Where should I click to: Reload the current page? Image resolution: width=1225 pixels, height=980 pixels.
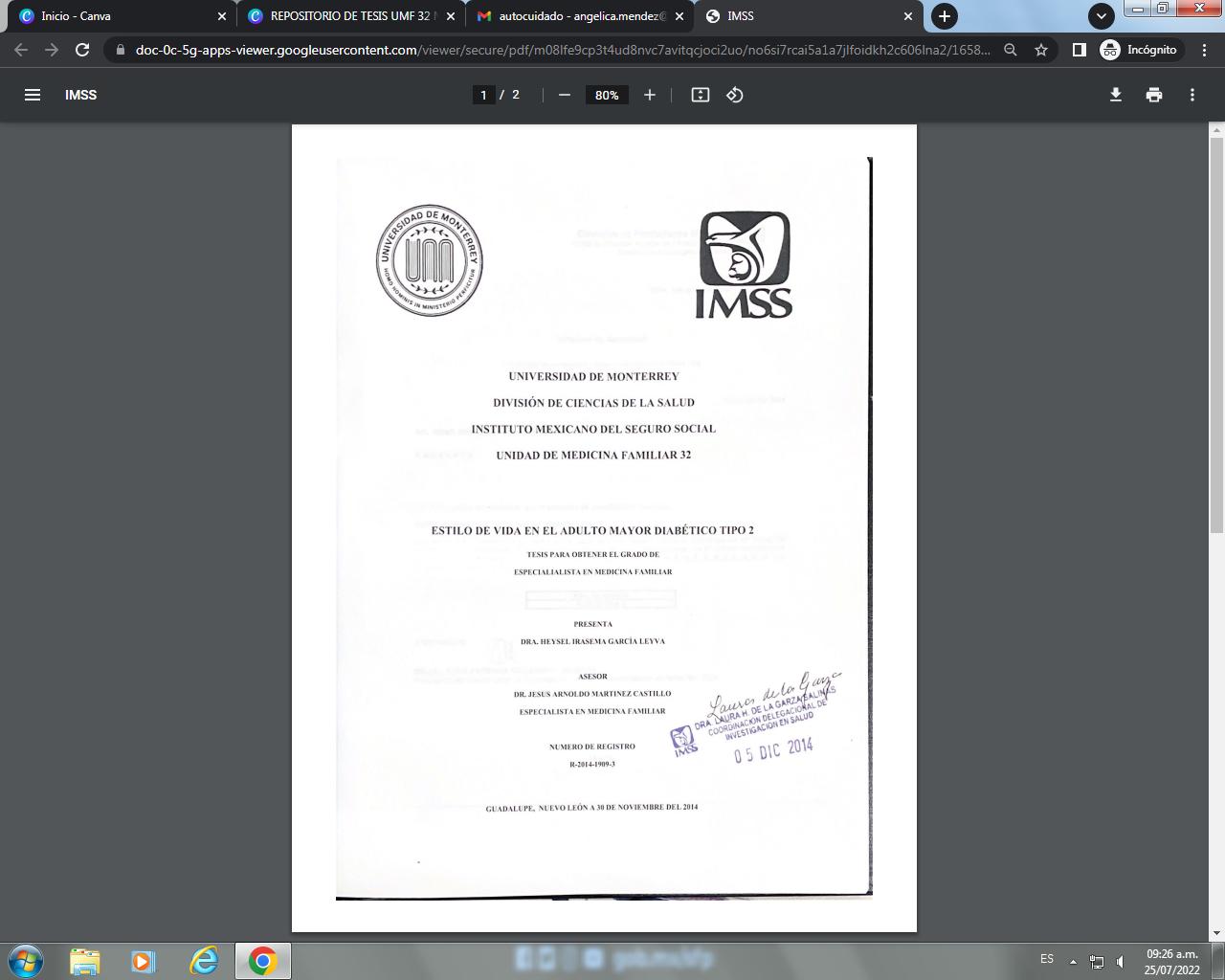82,50
